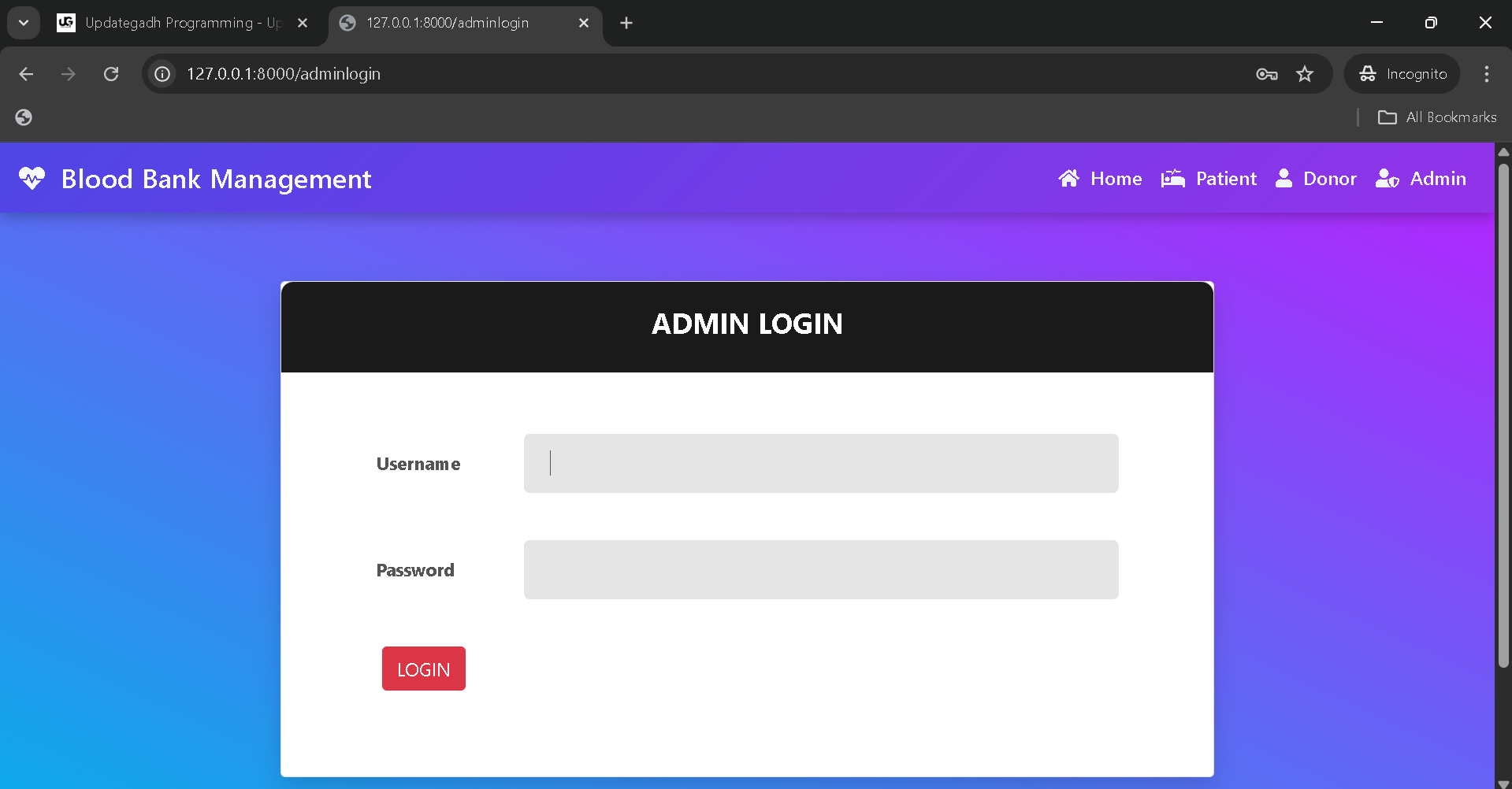Screen dimensions: 1512x789
Task: Go back using the browser back arrow
Action: [26, 74]
